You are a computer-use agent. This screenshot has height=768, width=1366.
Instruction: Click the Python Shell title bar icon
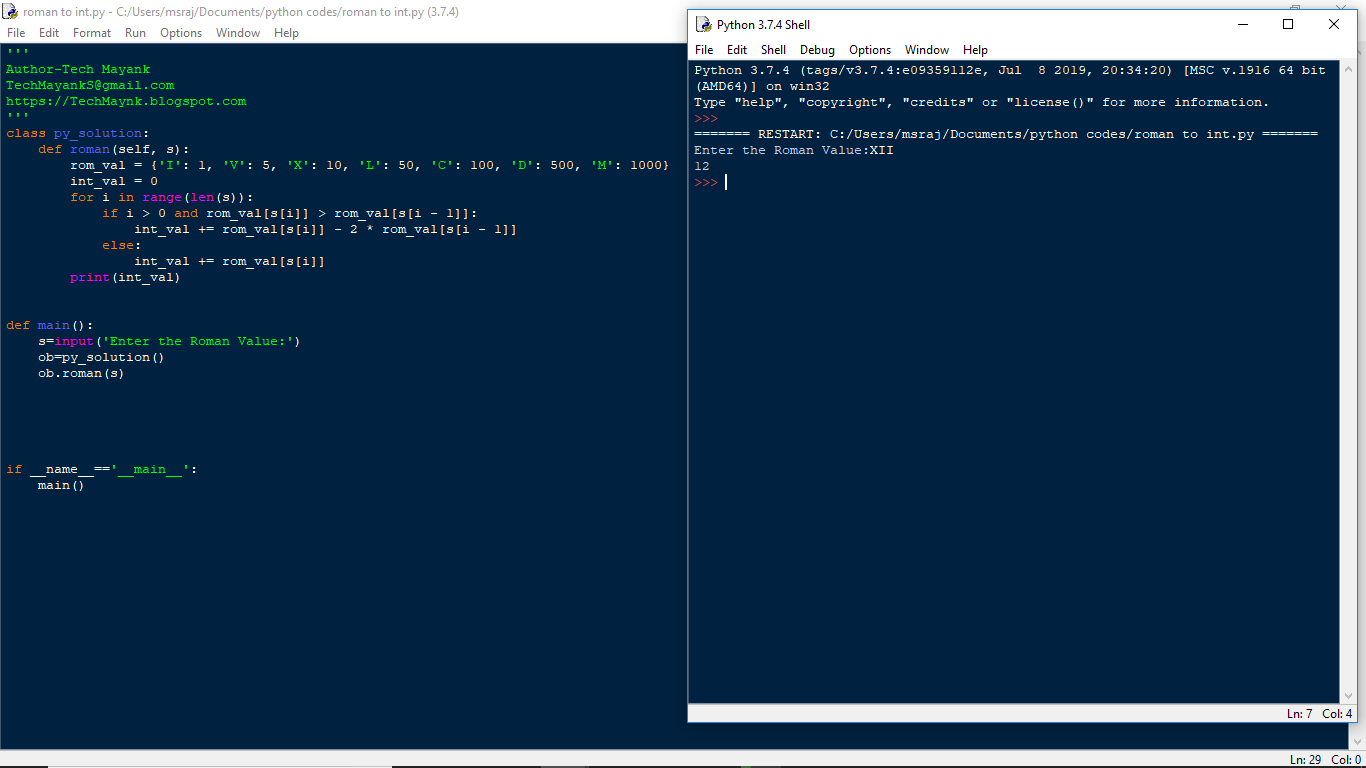click(703, 24)
